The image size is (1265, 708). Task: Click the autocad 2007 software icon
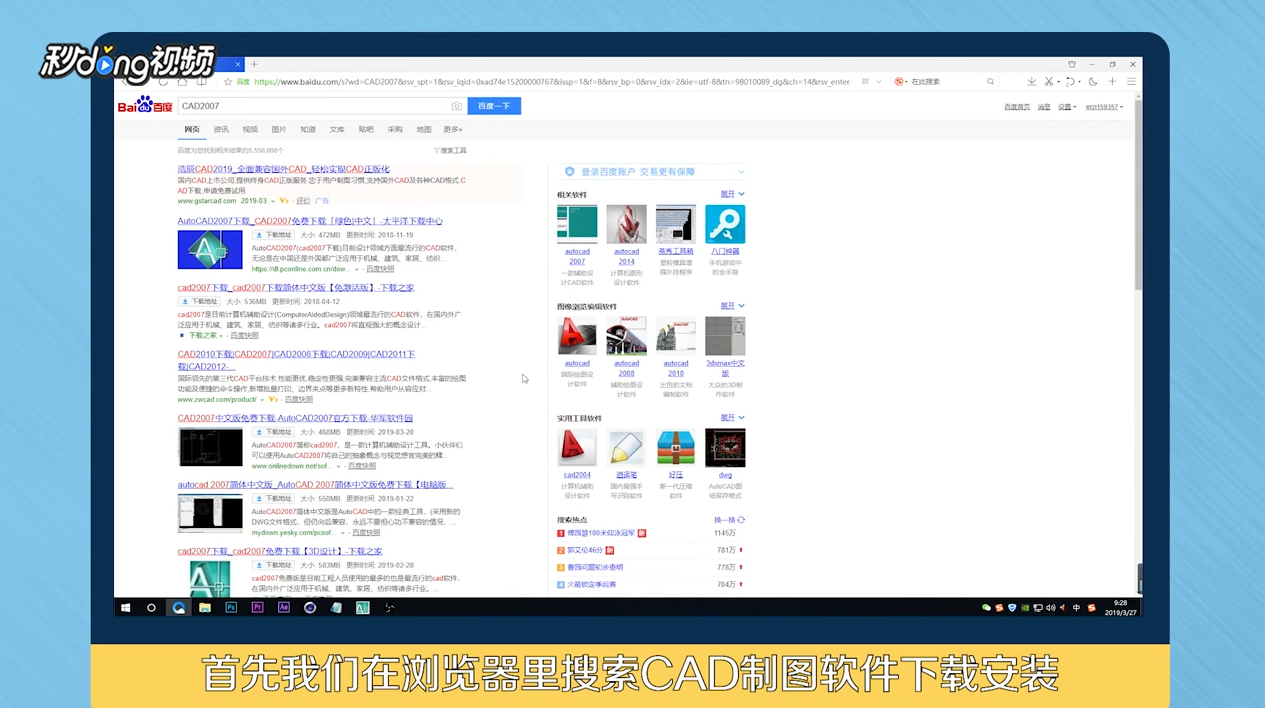click(x=577, y=224)
